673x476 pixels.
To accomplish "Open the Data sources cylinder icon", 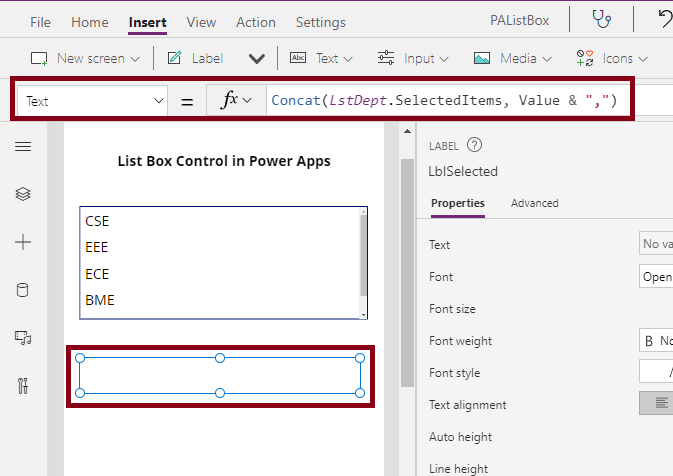I will pyautogui.click(x=23, y=290).
